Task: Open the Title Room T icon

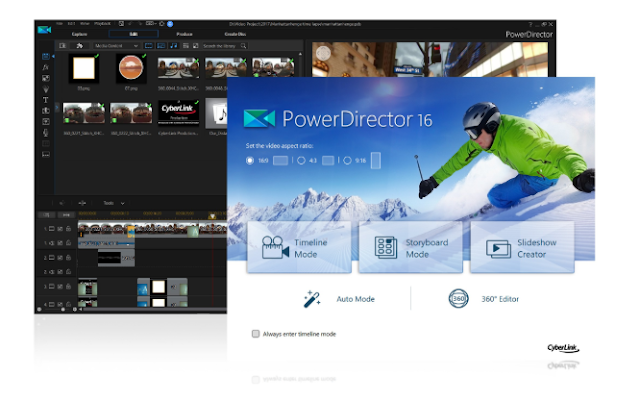Action: coord(46,100)
